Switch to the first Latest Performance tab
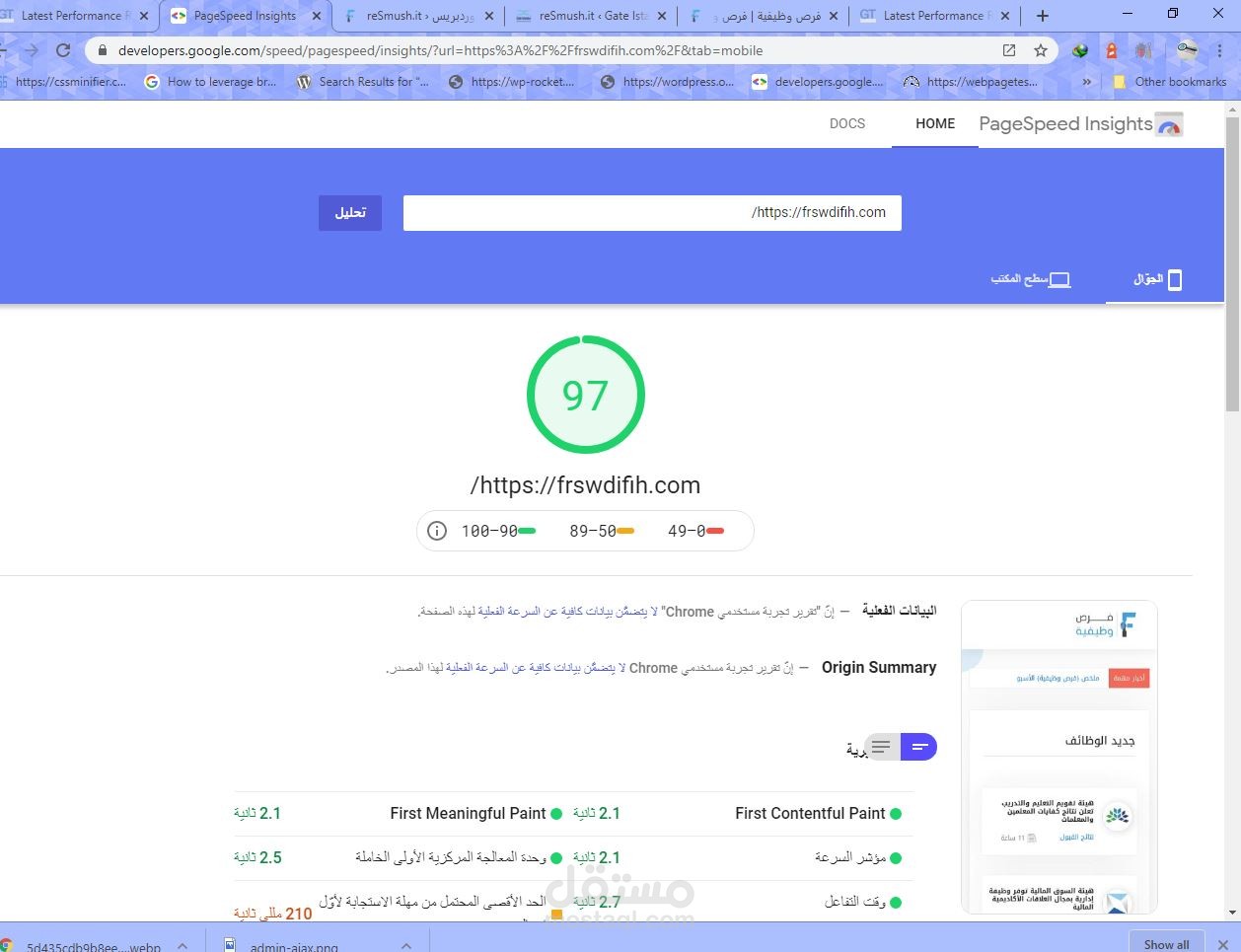The height and width of the screenshot is (952, 1241). [75, 16]
